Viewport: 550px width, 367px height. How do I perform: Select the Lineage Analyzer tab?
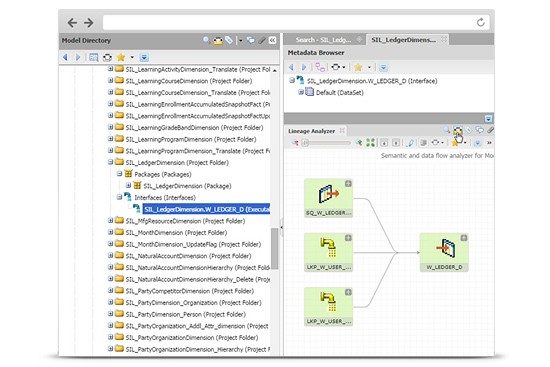coord(311,131)
